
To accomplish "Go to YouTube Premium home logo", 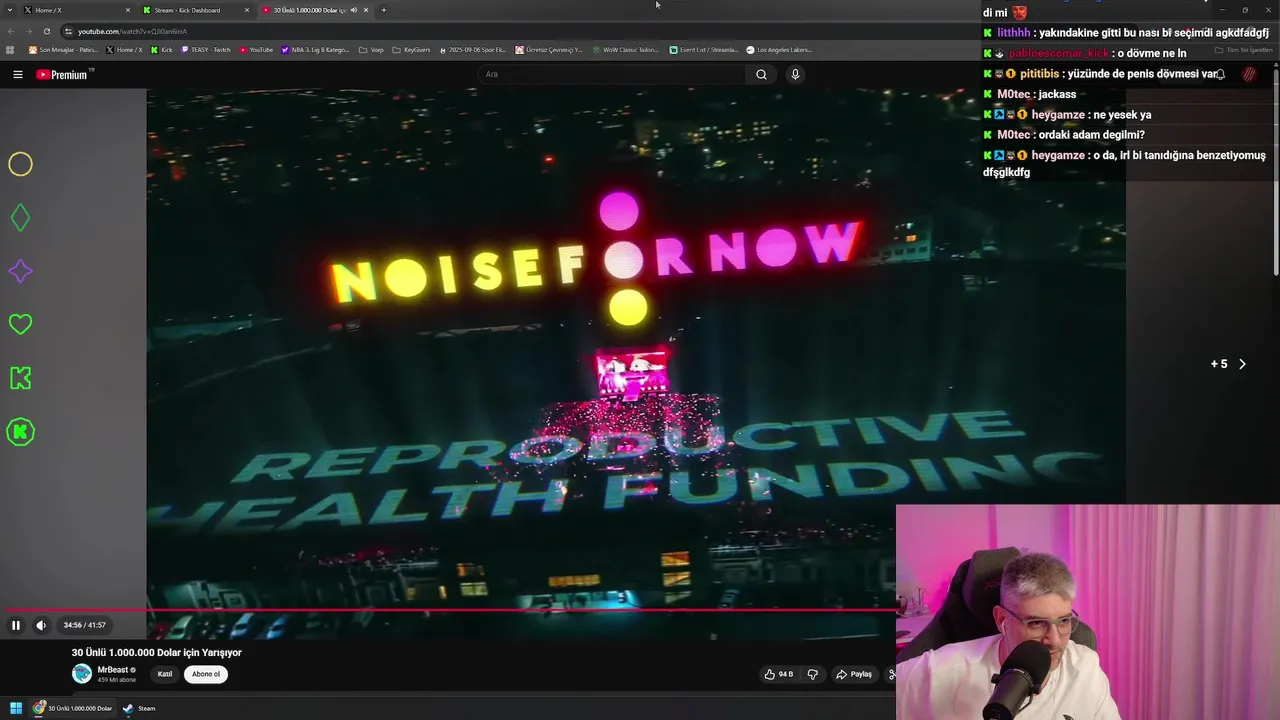I will (62, 74).
